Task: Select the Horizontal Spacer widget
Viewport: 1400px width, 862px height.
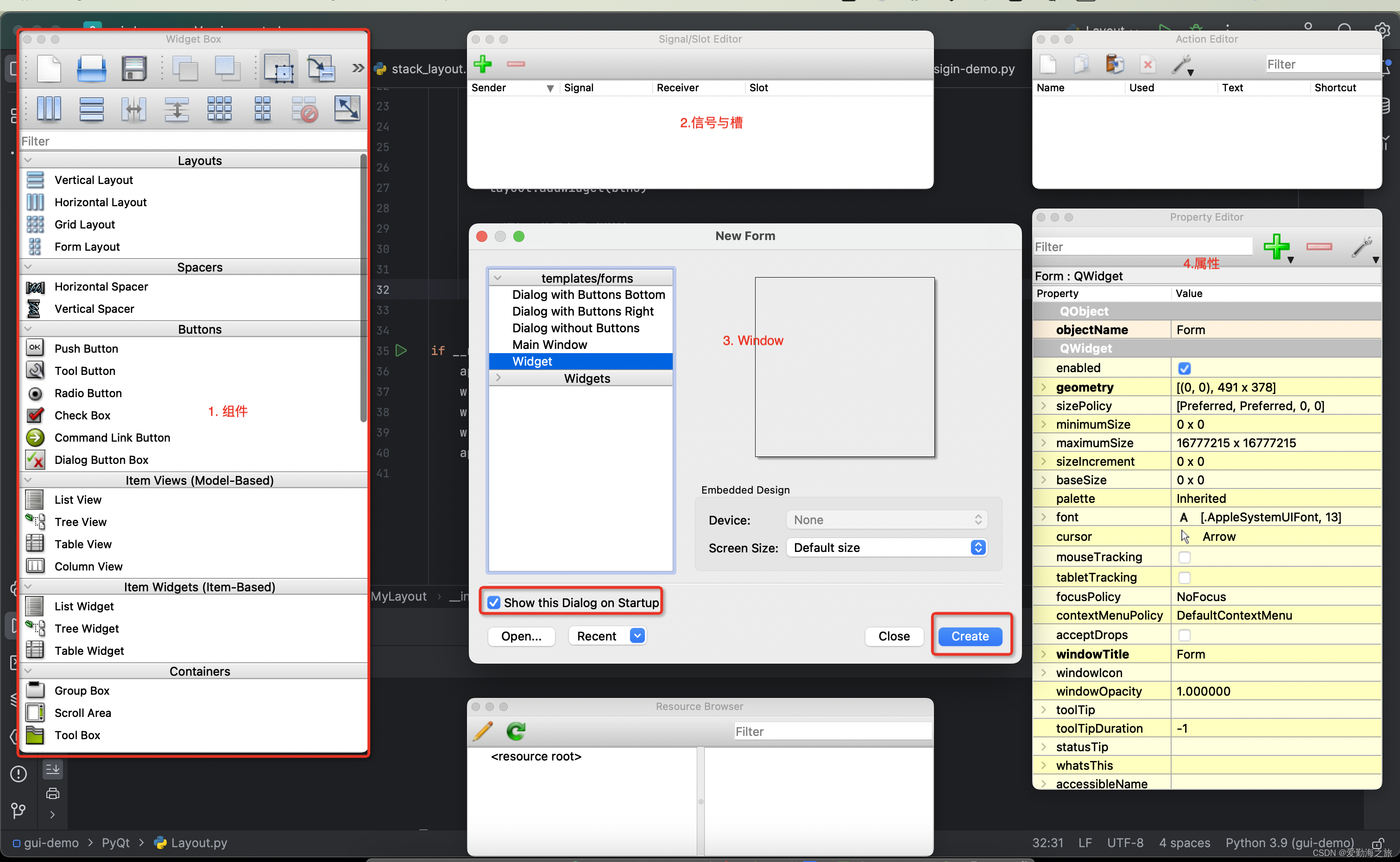Action: coord(102,288)
